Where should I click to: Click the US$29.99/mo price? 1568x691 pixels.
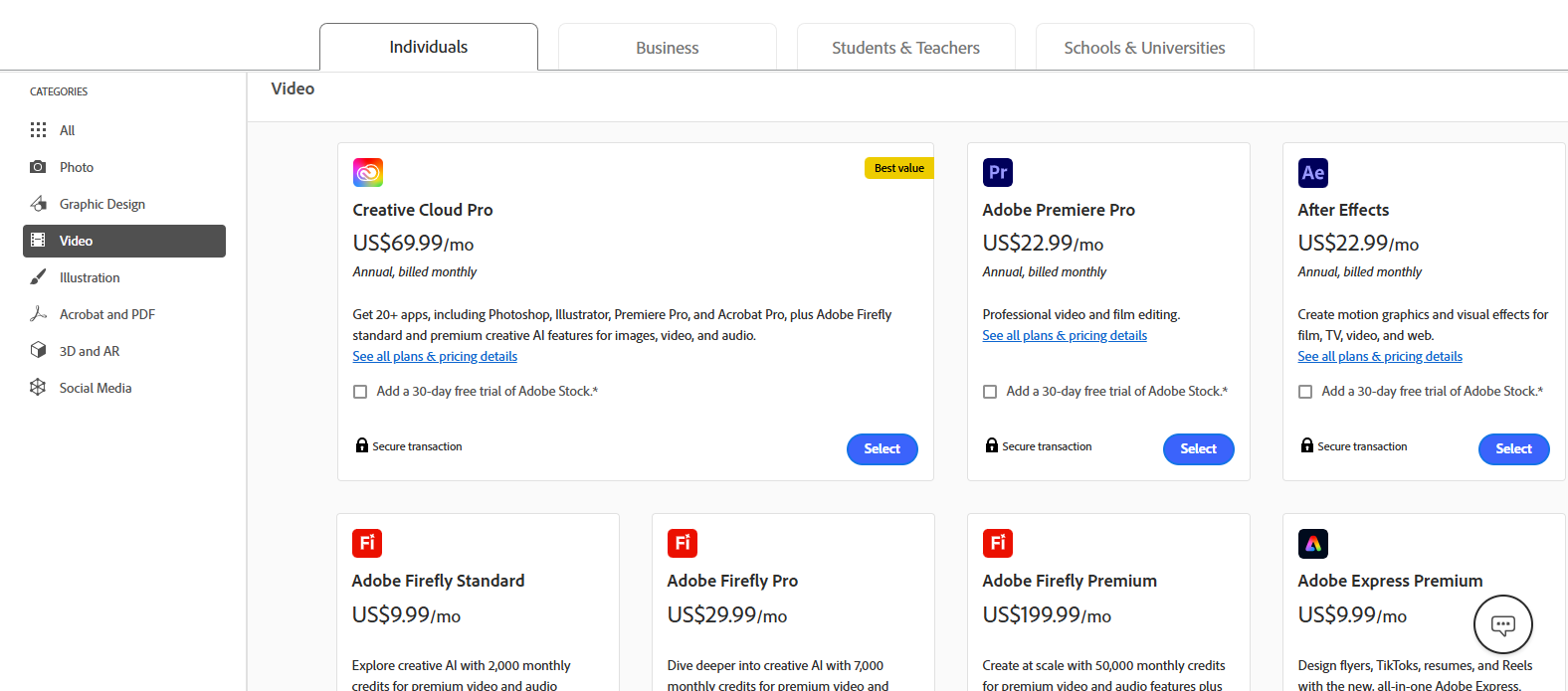pos(727,615)
